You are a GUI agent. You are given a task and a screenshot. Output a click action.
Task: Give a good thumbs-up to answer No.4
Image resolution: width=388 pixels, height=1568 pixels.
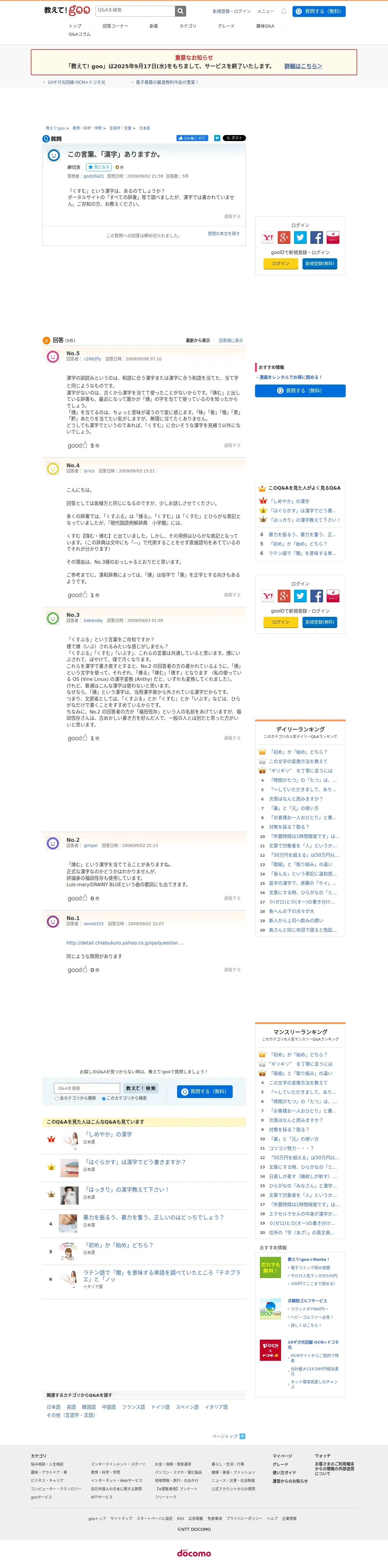78,595
